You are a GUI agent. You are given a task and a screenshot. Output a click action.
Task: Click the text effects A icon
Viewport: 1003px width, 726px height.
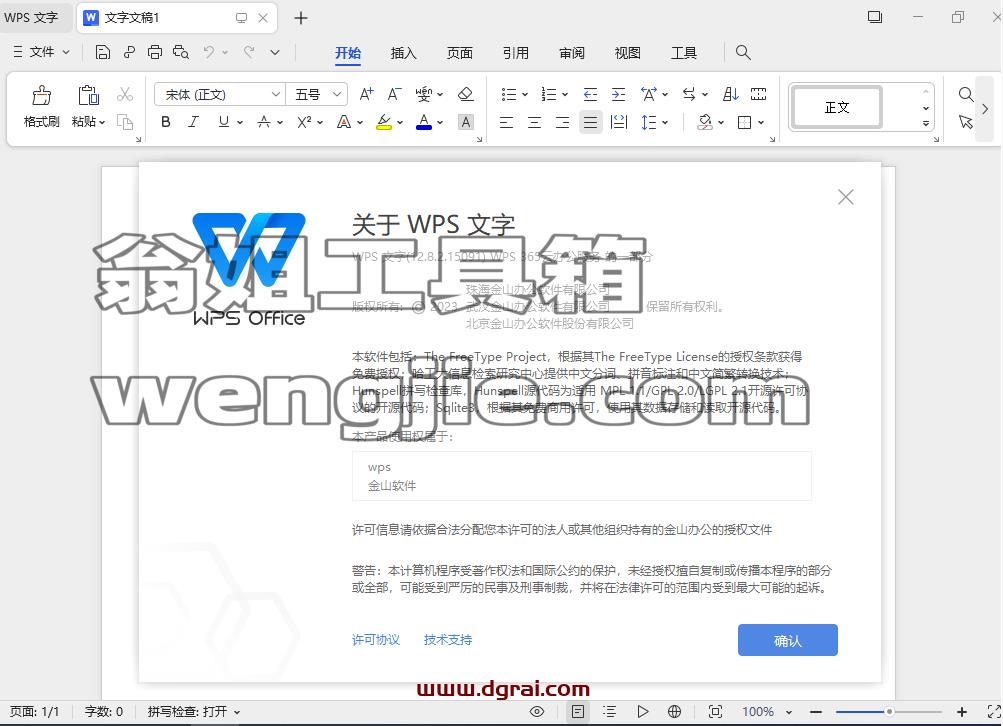(344, 122)
